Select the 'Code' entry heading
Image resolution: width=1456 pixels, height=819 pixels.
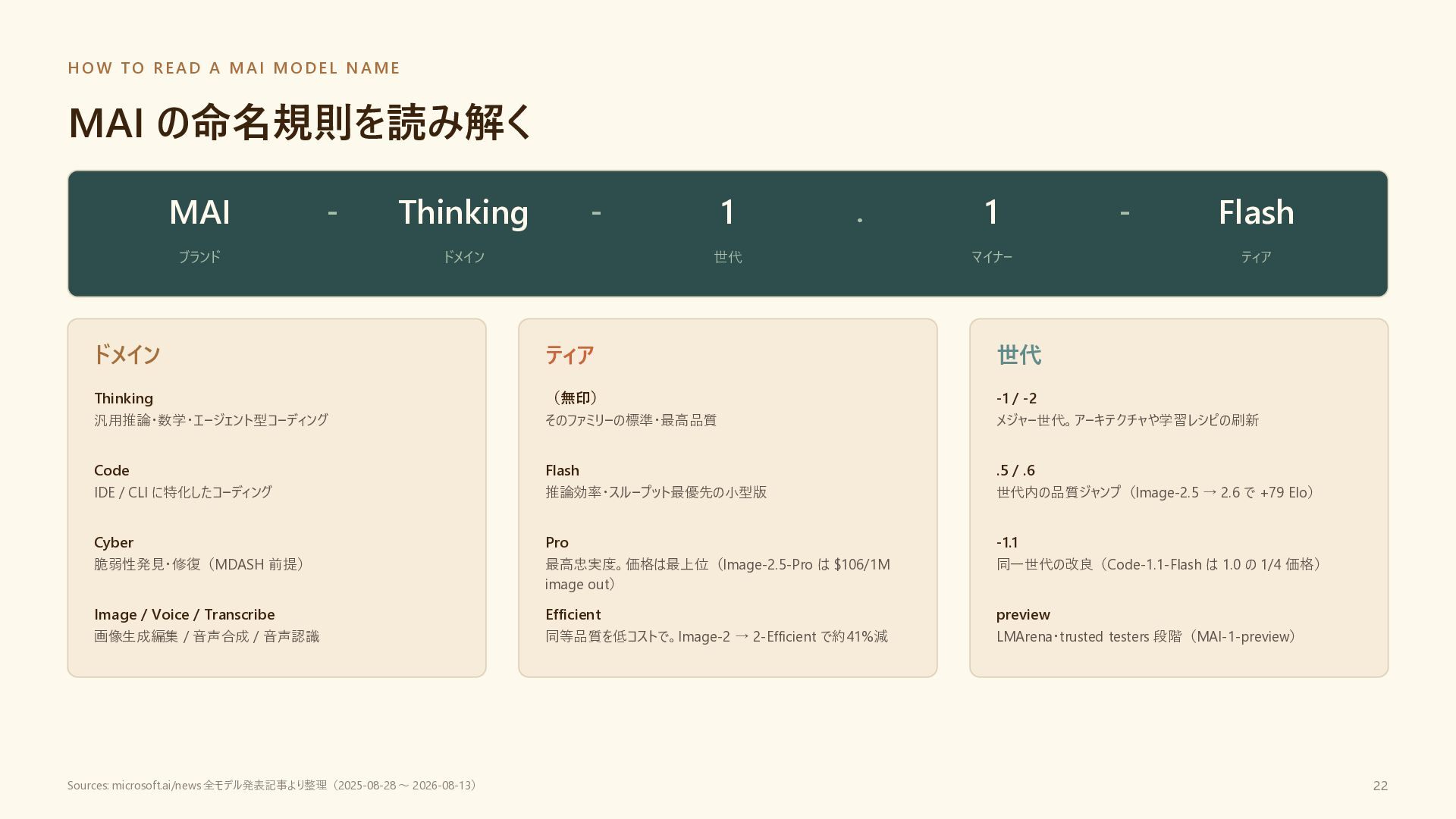(111, 470)
